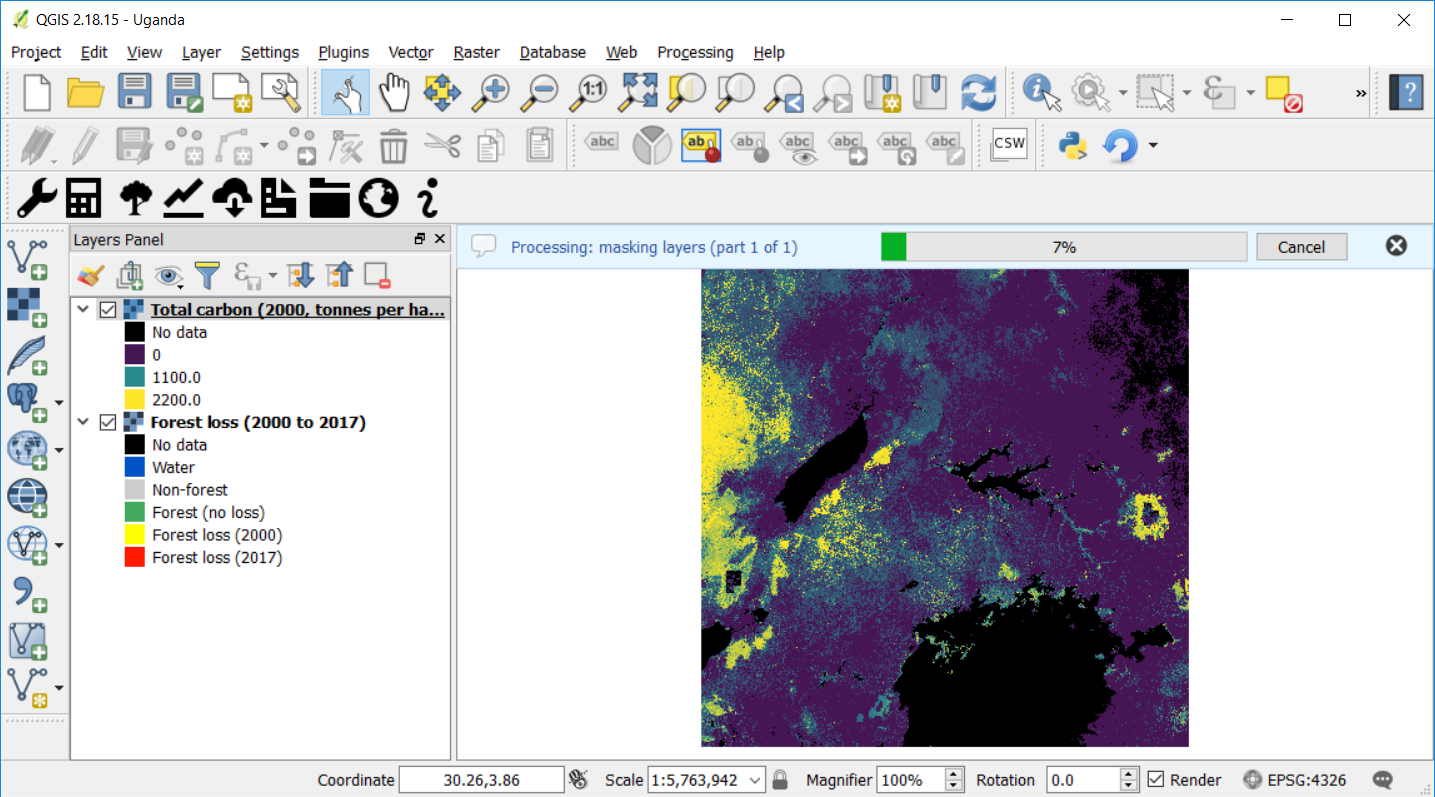1435x797 pixels.
Task: Open the Raster menu
Action: (476, 52)
